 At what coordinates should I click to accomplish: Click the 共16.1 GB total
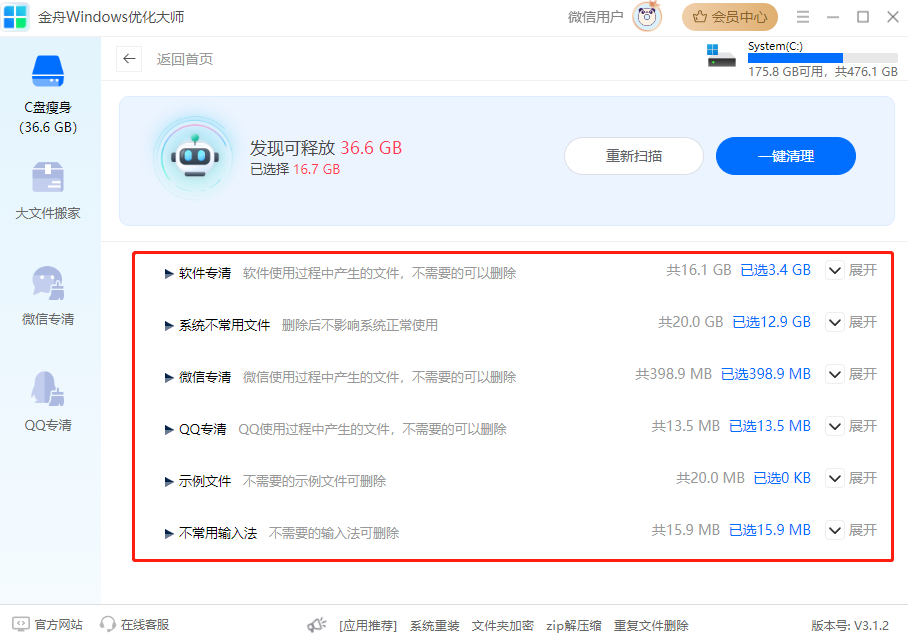click(699, 271)
